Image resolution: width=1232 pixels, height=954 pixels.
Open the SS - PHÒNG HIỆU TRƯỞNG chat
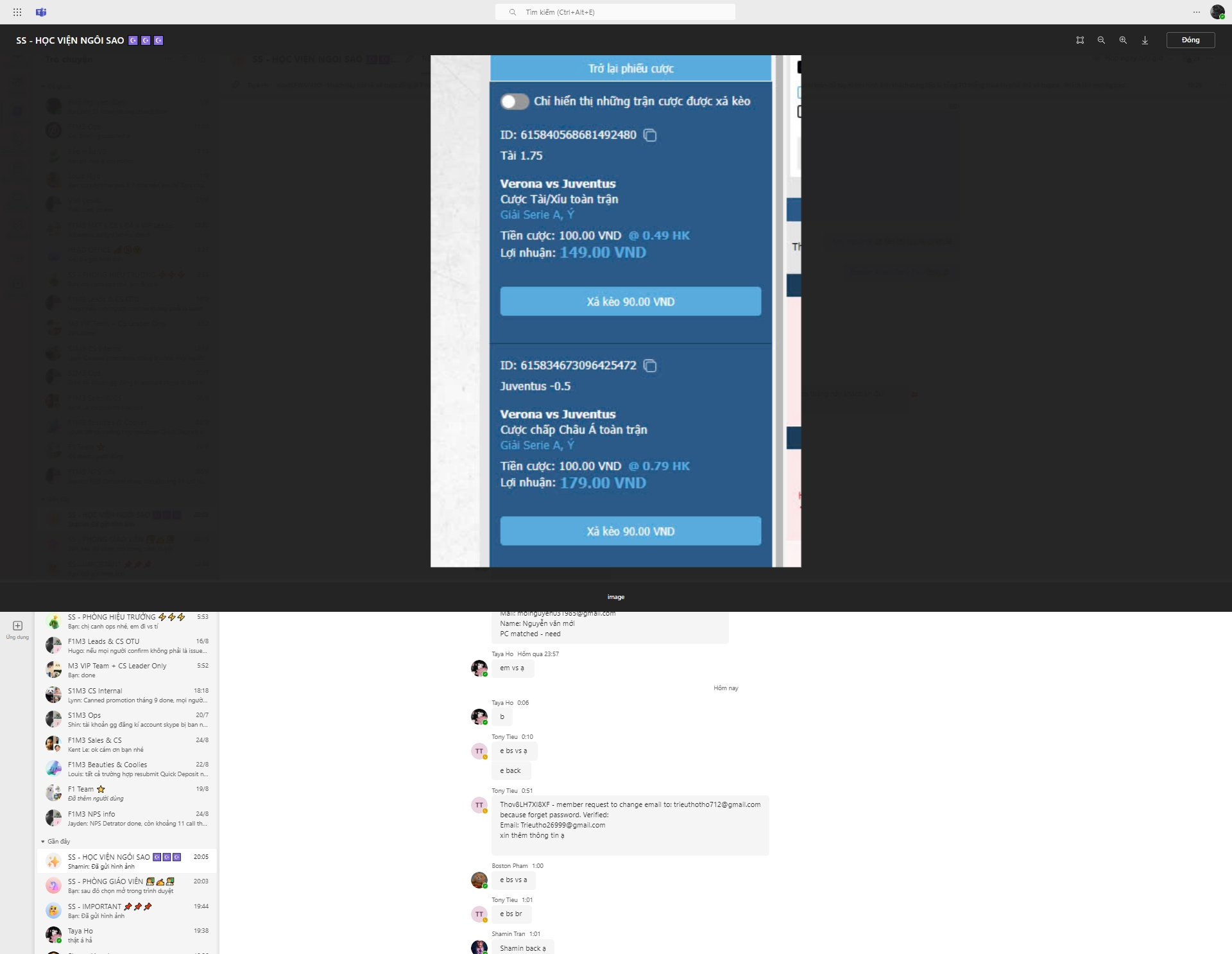[127, 621]
